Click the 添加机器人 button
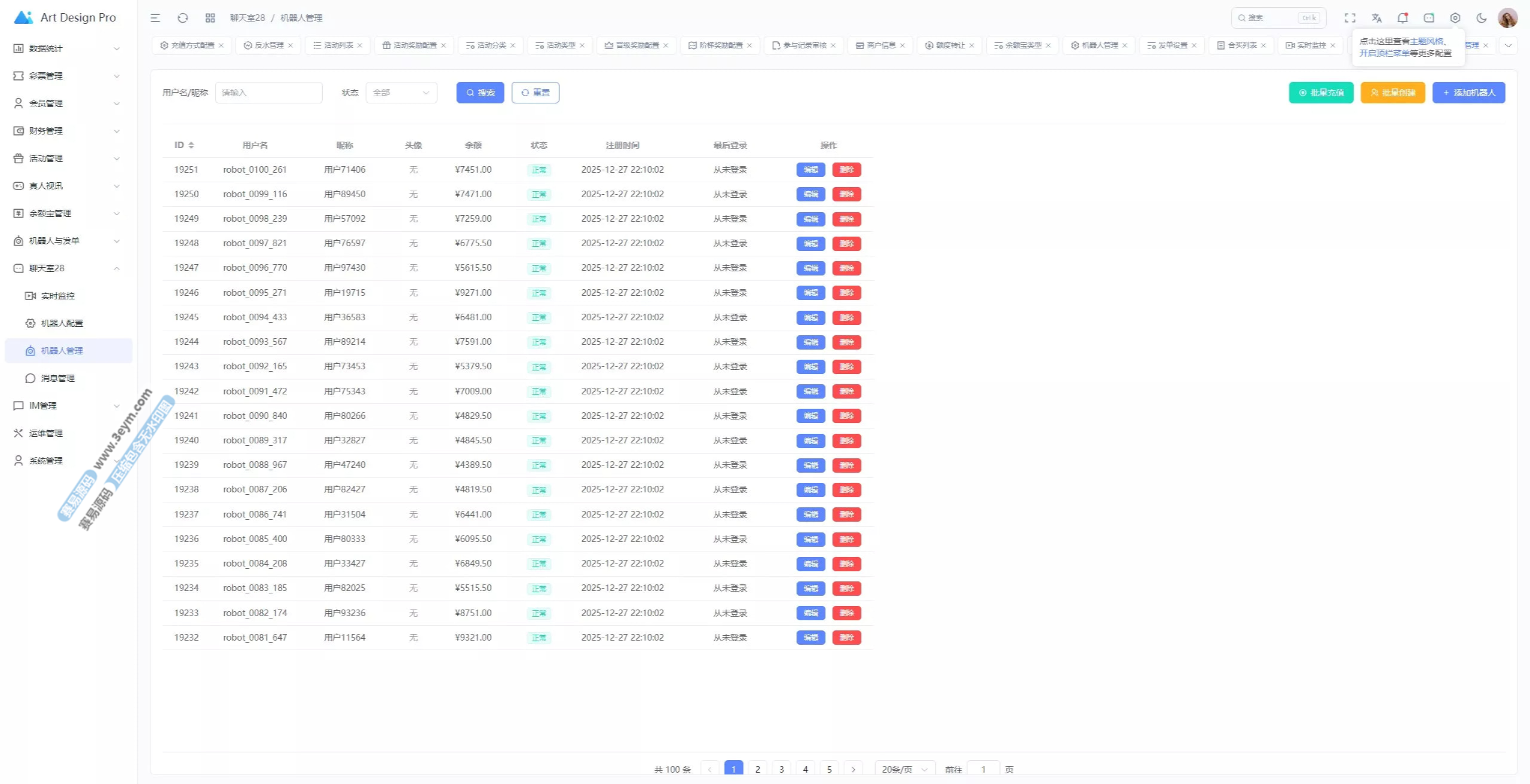 click(1468, 93)
